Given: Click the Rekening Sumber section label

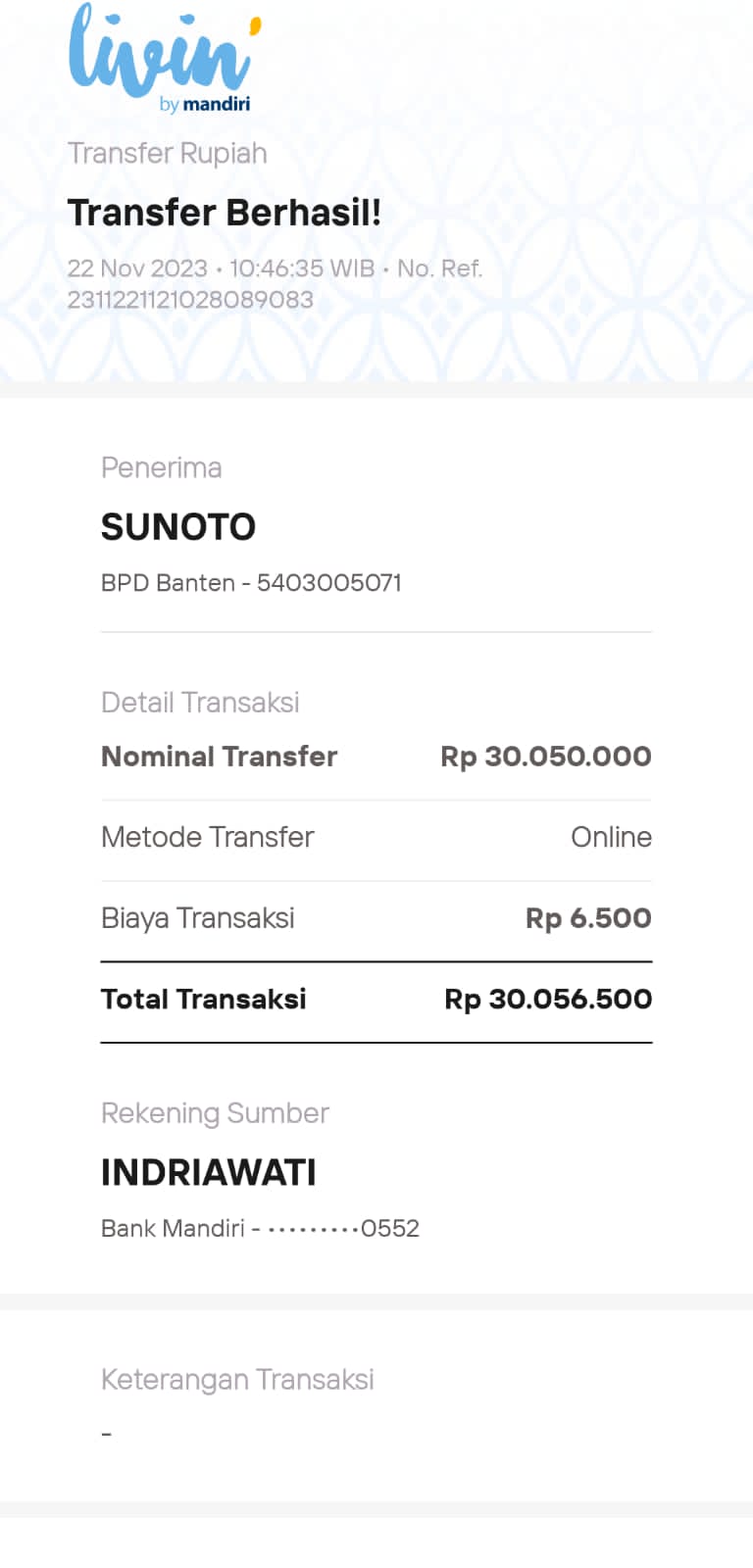Looking at the screenshot, I should [x=215, y=1113].
